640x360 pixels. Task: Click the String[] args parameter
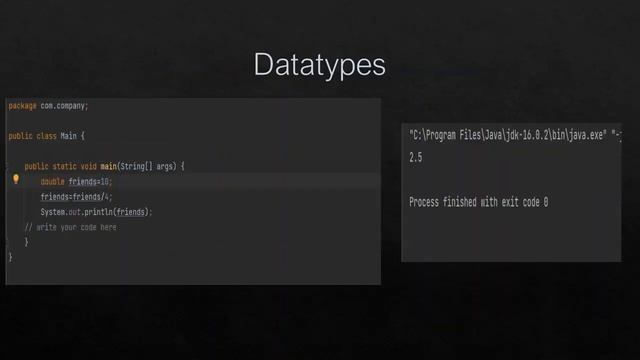[x=148, y=166]
